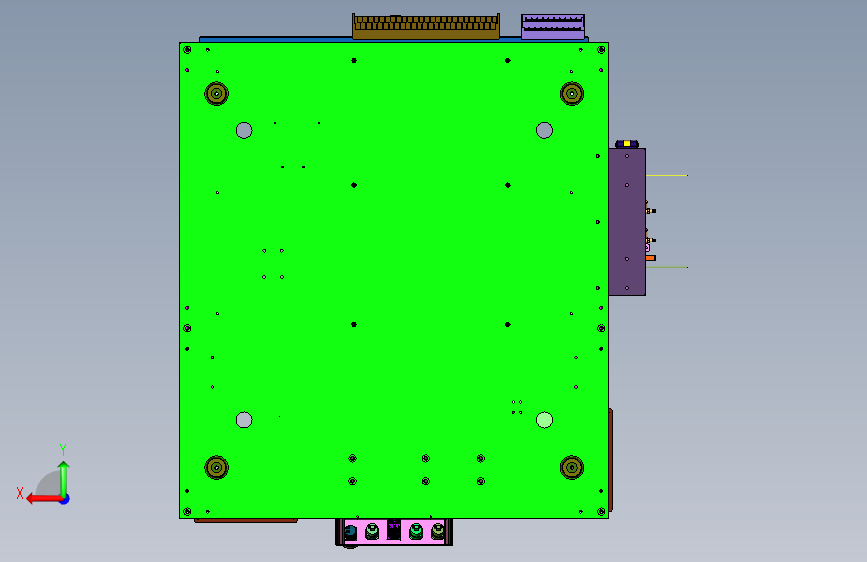Select the pink connector panel at the bottom
Image resolution: width=867 pixels, height=562 pixels.
pyautogui.click(x=394, y=532)
